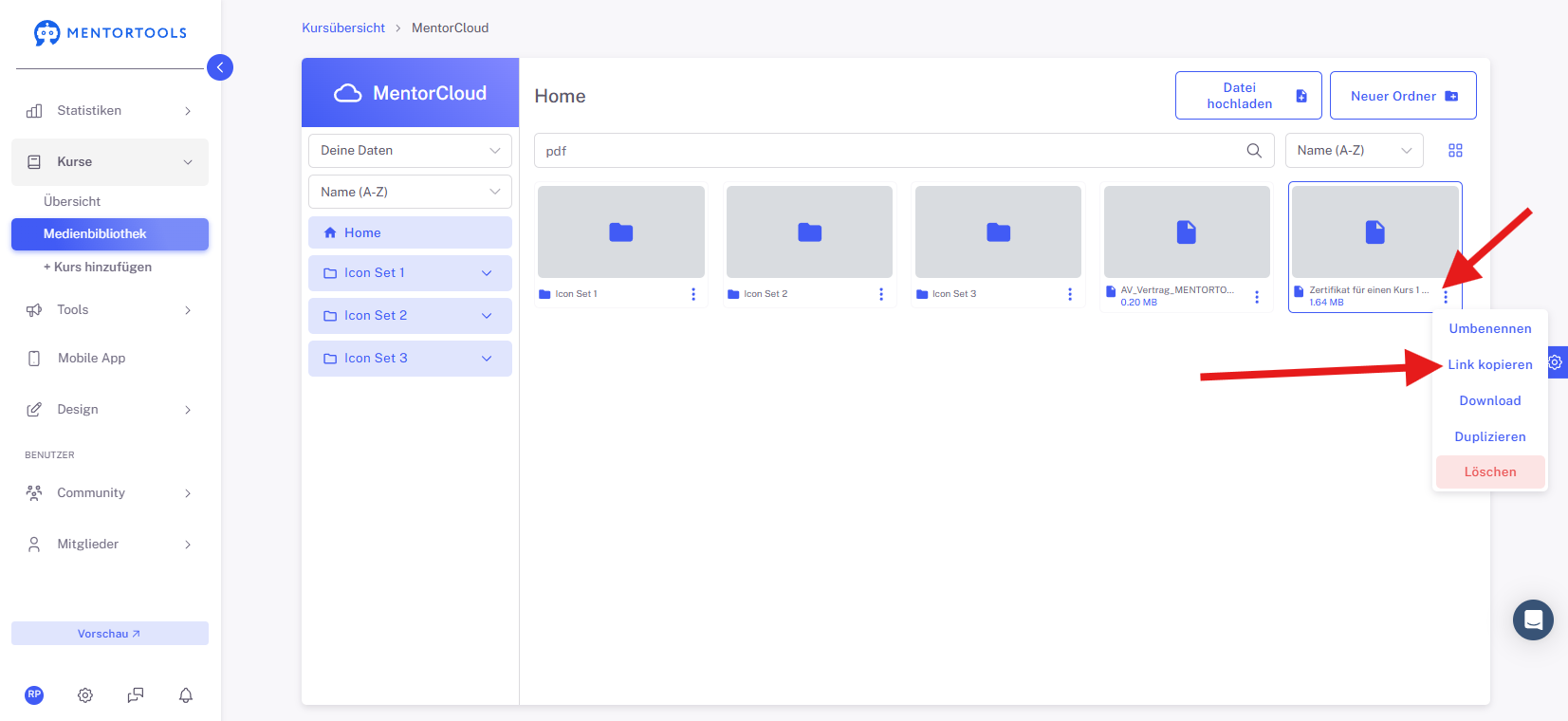Click the blue settings tab on right edge
The image size is (1568, 721).
click(x=1557, y=362)
